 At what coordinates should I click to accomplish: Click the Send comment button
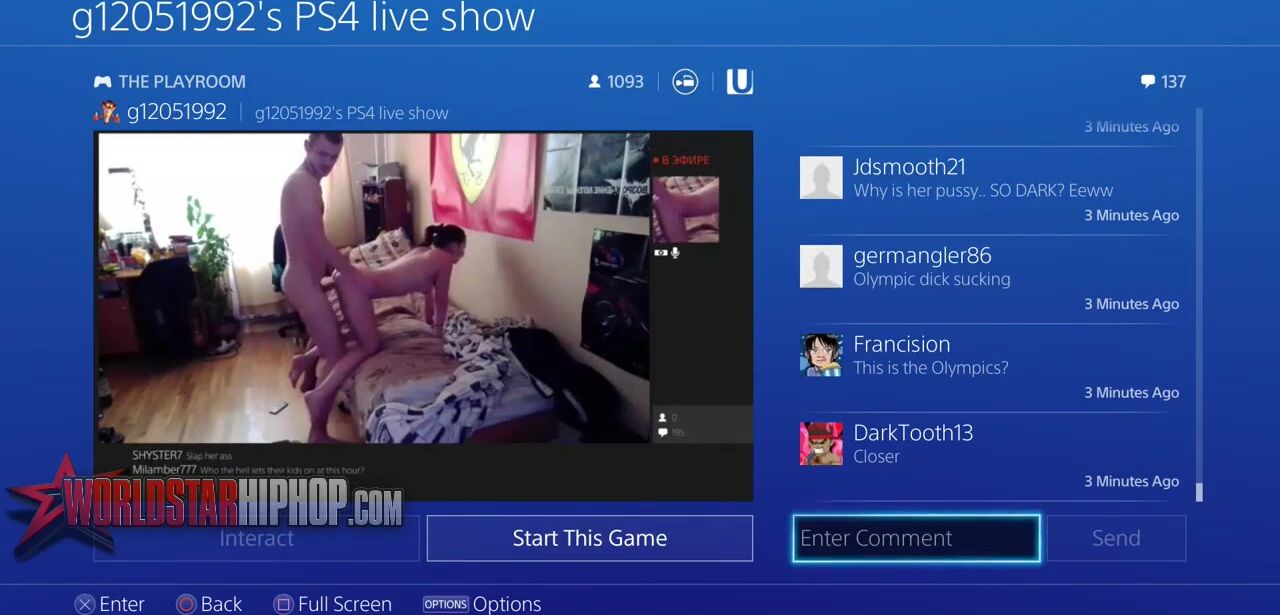(x=1115, y=538)
